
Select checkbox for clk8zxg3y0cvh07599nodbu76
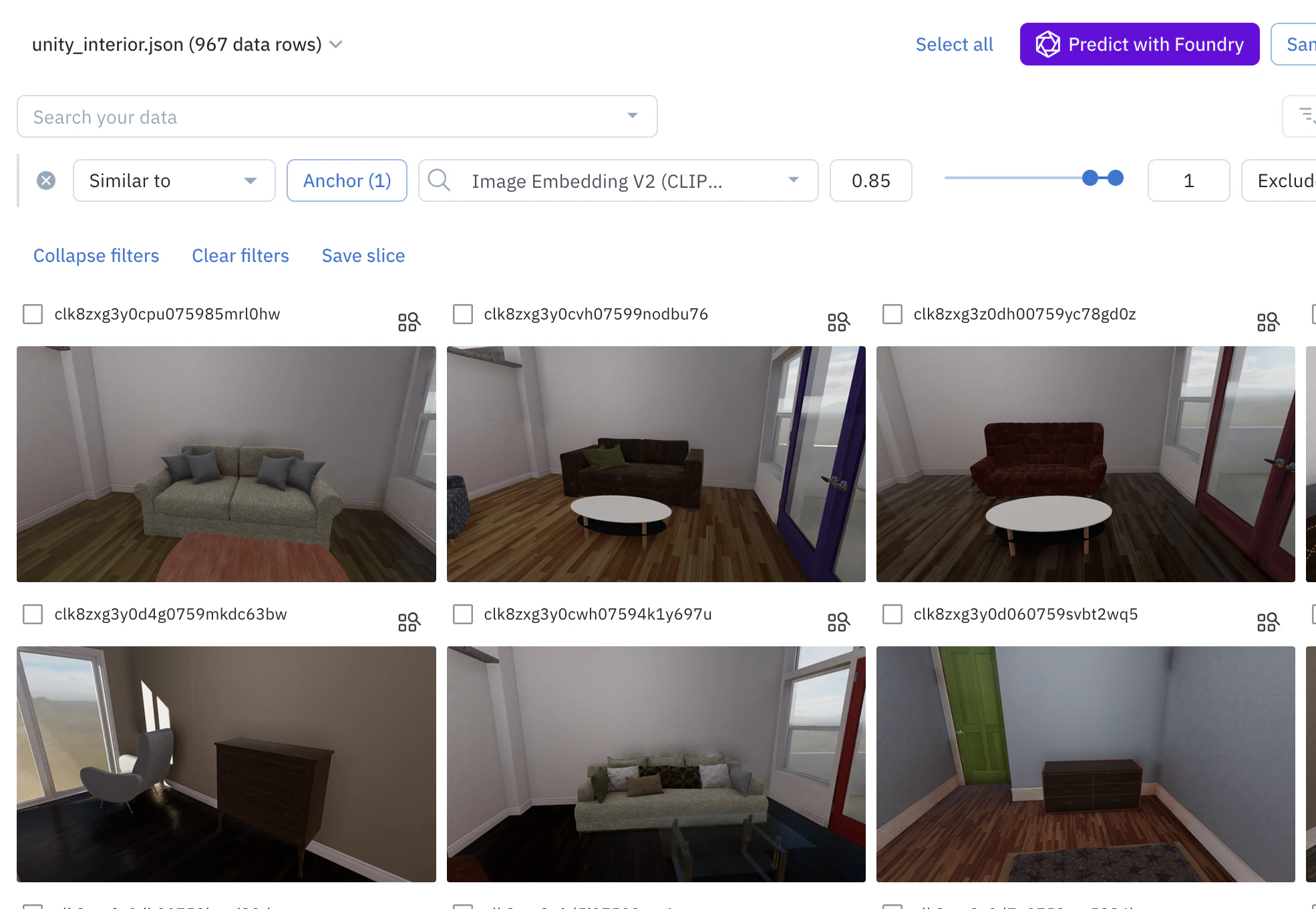(463, 314)
